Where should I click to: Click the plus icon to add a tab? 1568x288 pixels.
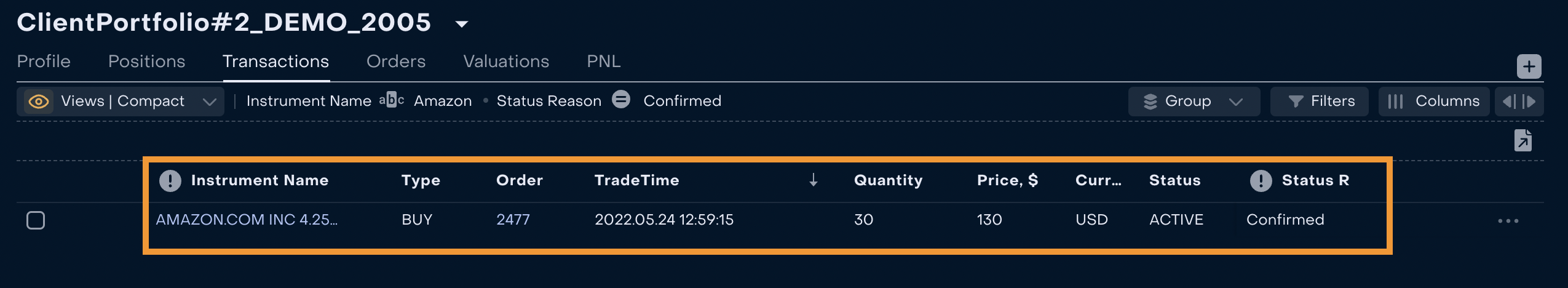click(1529, 66)
